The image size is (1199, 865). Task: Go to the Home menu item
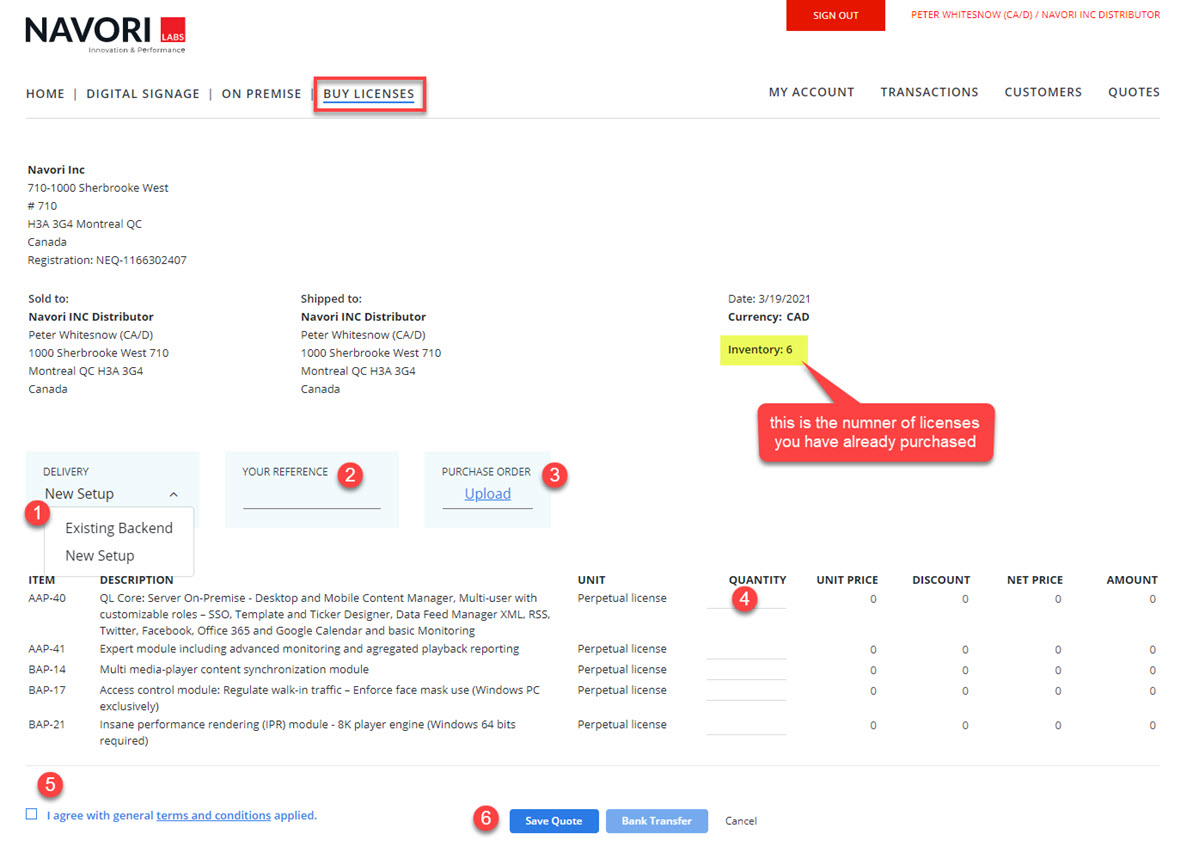point(45,94)
